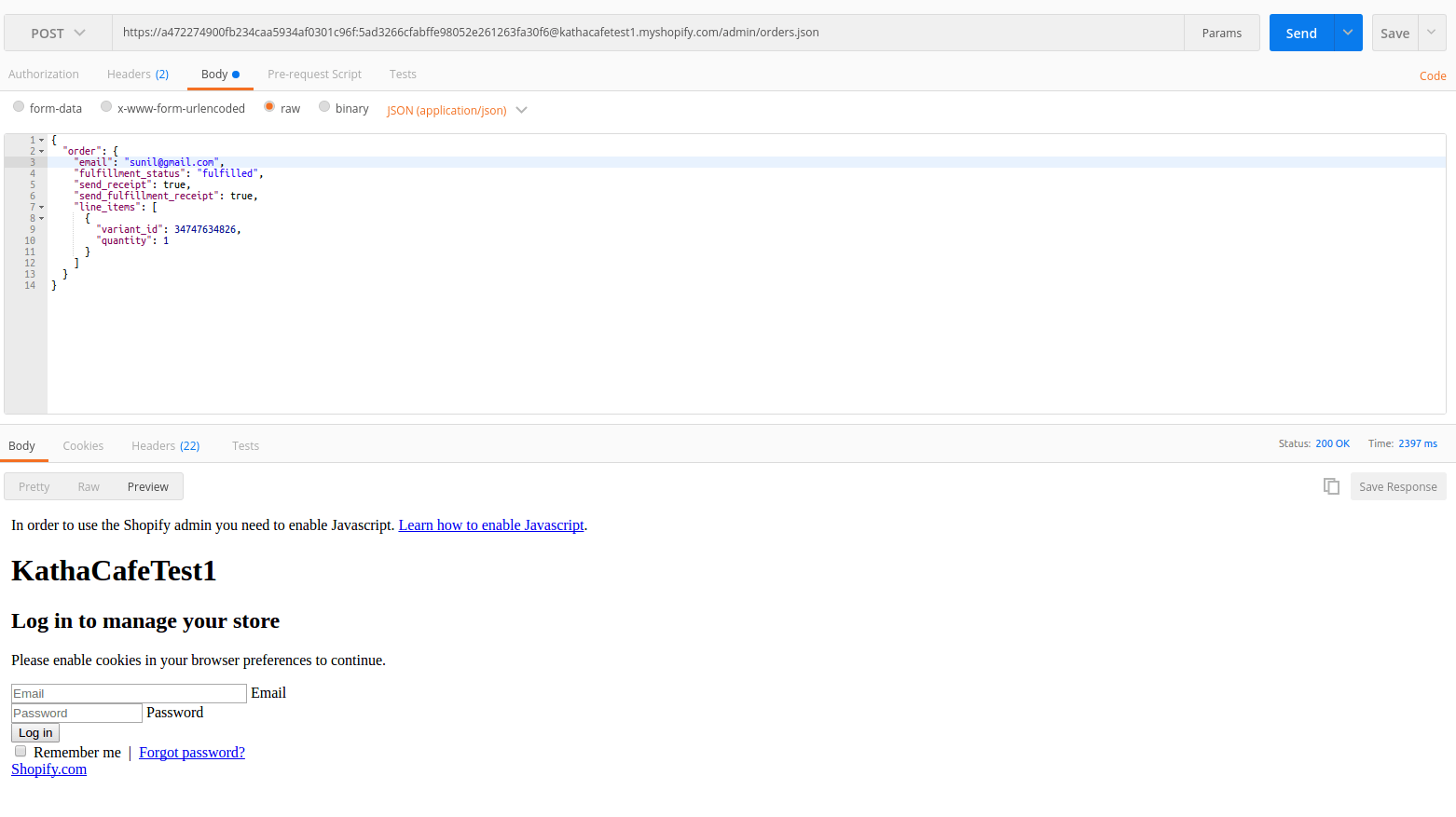Viewport: 1456px width, 817px height.
Task: Click the 2397 ms response time
Action: pyautogui.click(x=1418, y=443)
